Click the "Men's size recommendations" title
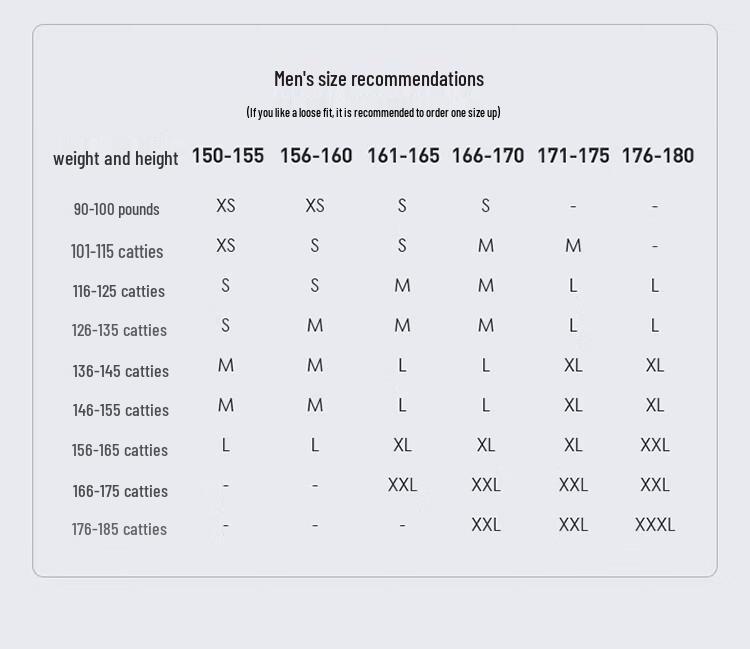 [378, 79]
